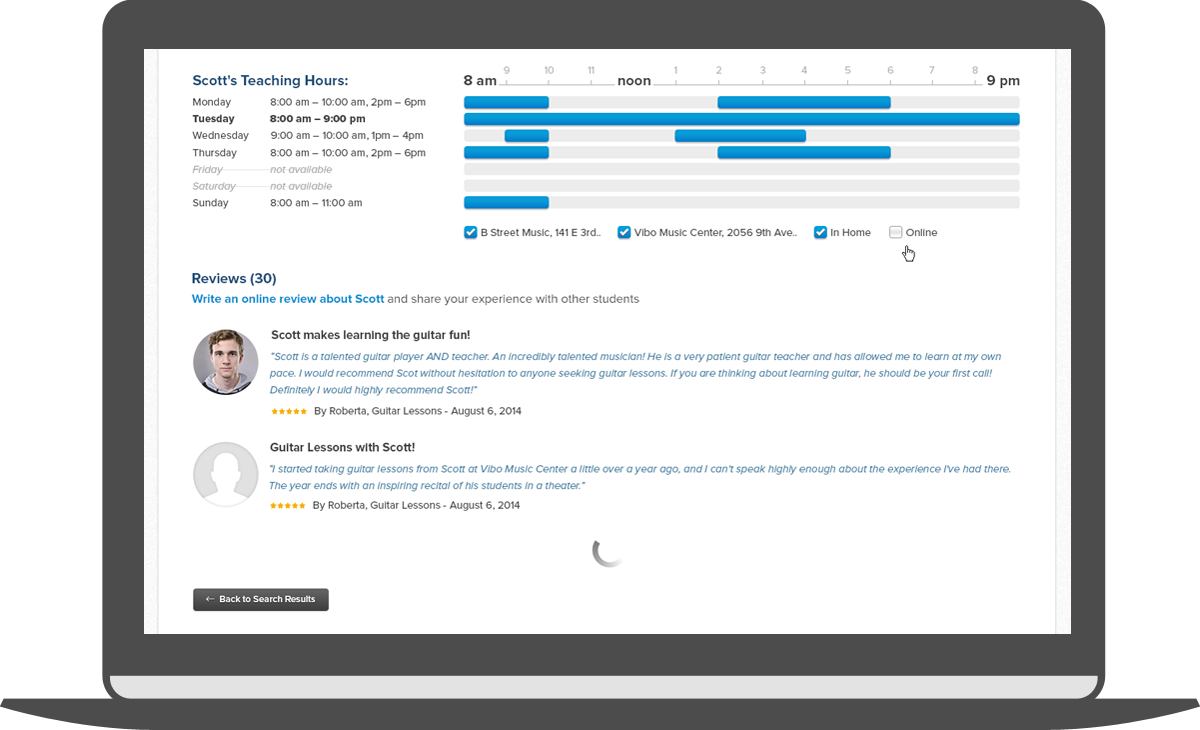The width and height of the screenshot is (1200, 730).
Task: Select the bold Tuesday day label
Action: coord(213,118)
